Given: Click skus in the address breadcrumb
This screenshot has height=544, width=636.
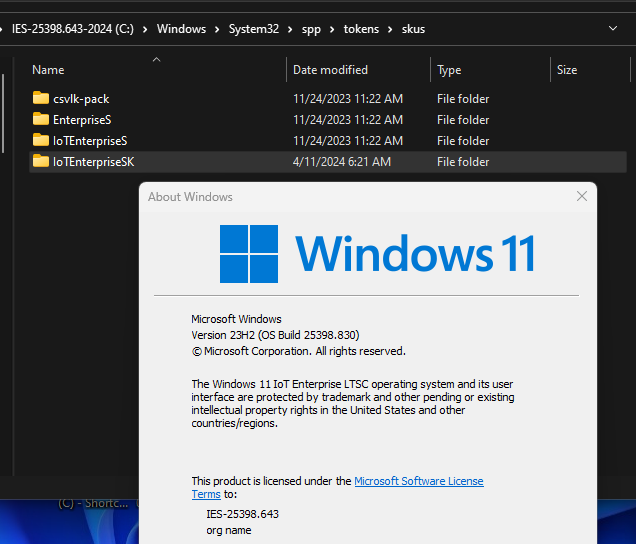Looking at the screenshot, I should coord(413,29).
